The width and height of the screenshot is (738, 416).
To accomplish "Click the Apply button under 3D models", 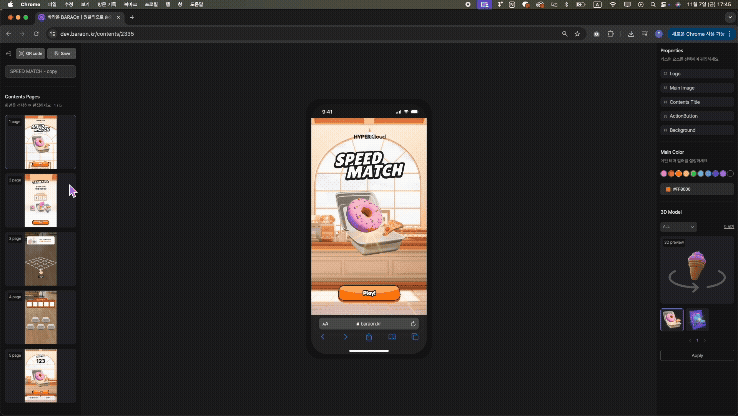I will pos(697,356).
